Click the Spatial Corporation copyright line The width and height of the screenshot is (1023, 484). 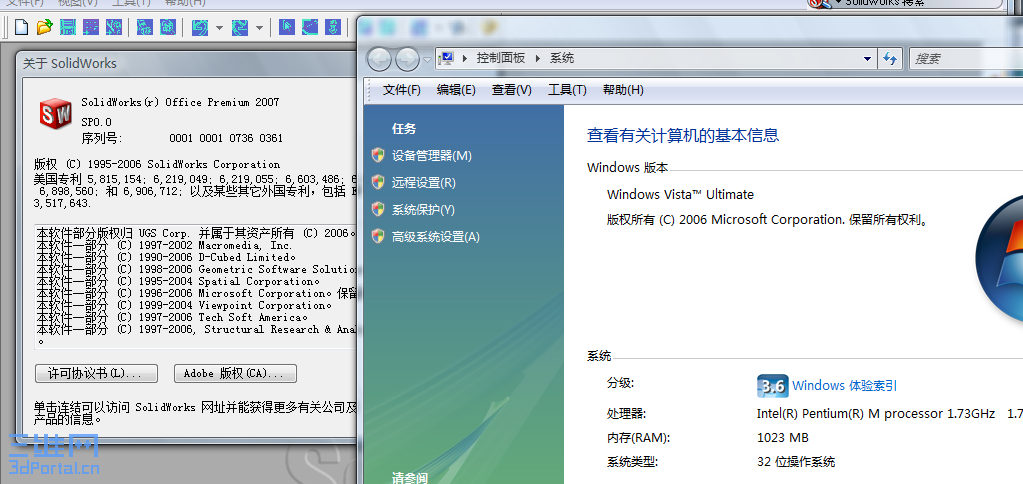coord(178,281)
